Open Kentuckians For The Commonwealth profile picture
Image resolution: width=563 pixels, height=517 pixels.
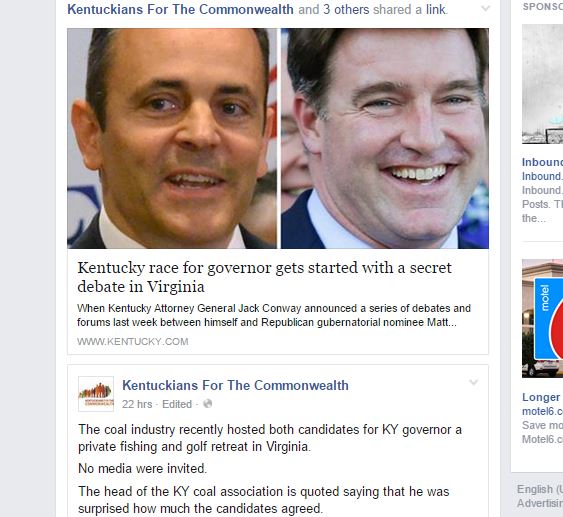[96, 394]
